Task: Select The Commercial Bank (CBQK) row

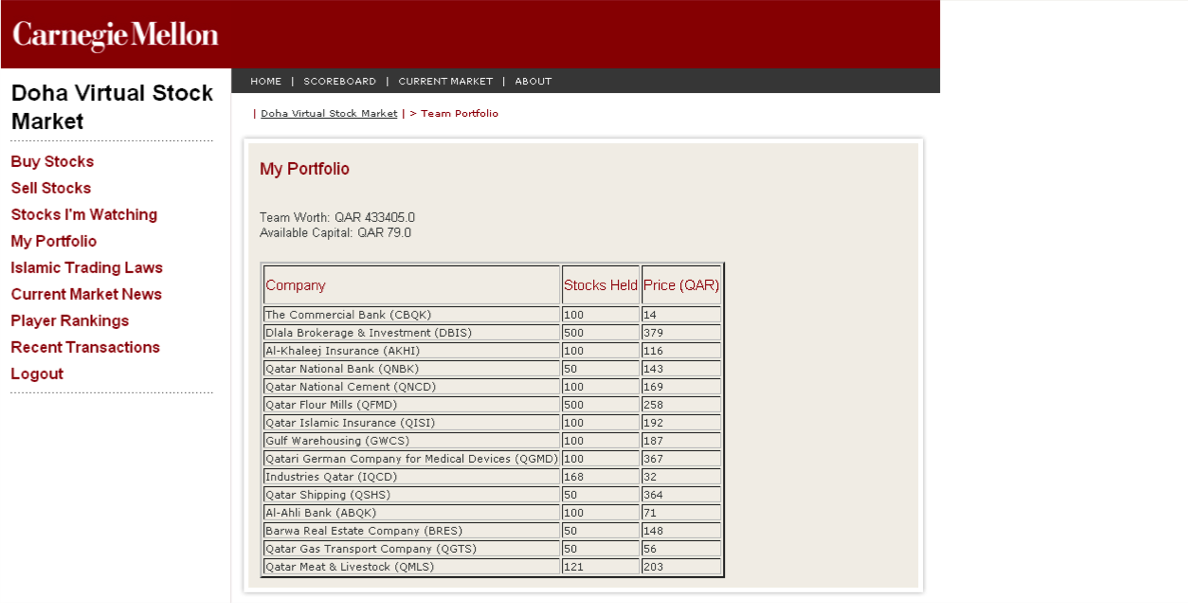Action: click(x=492, y=314)
